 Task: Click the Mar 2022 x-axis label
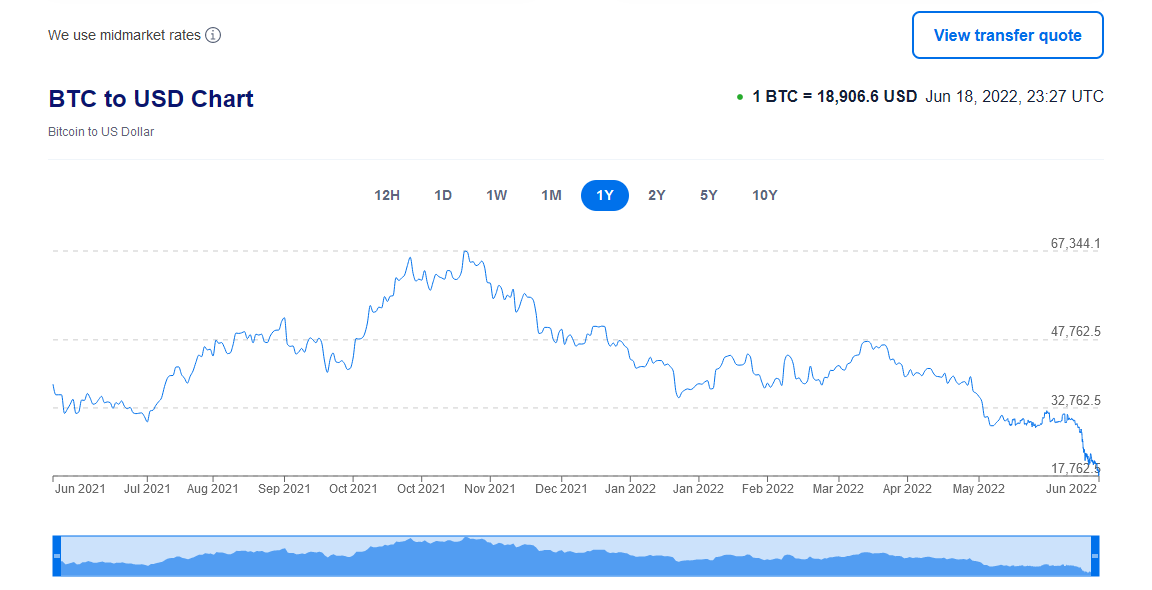(x=838, y=489)
